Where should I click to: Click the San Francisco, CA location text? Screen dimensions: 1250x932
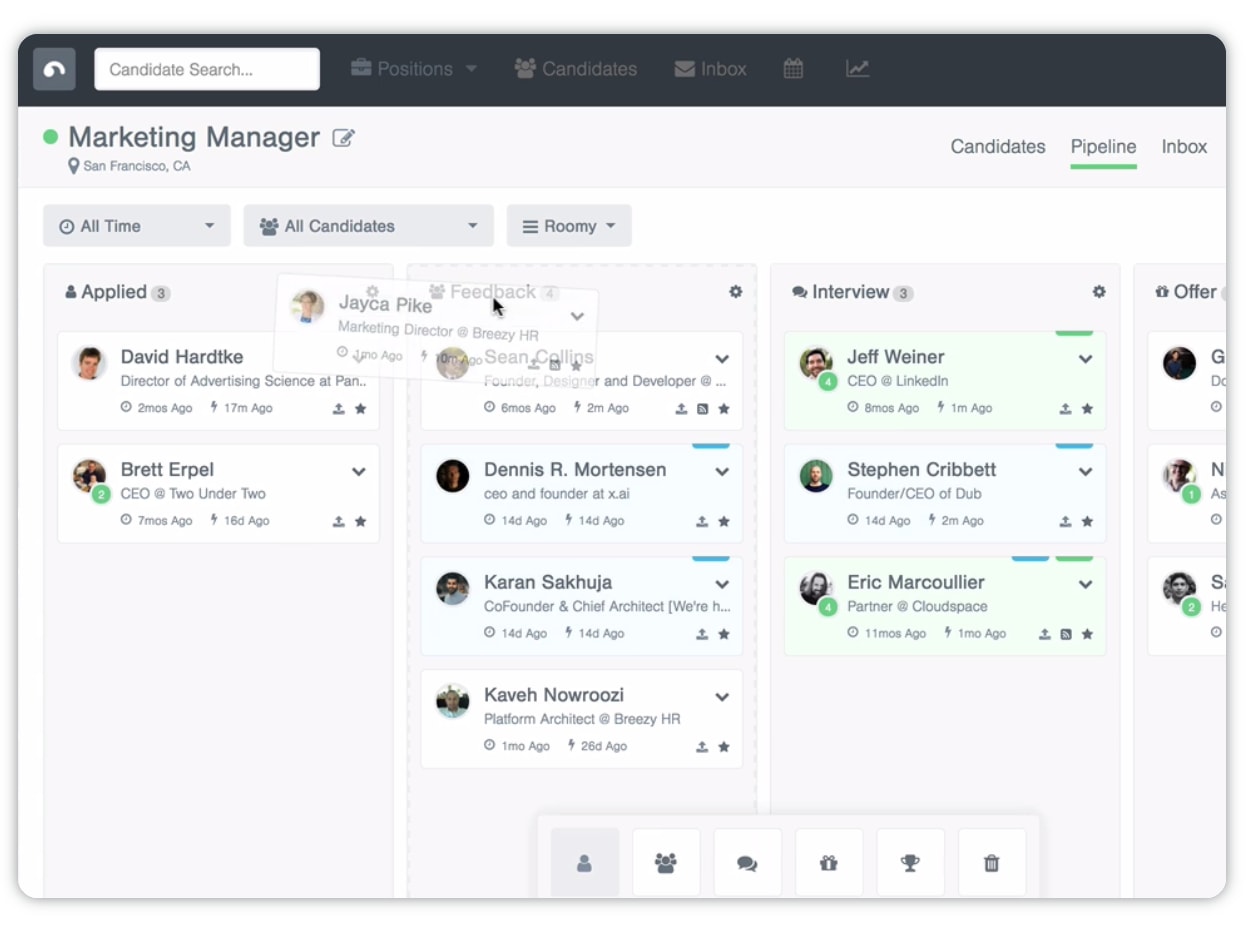pos(136,166)
